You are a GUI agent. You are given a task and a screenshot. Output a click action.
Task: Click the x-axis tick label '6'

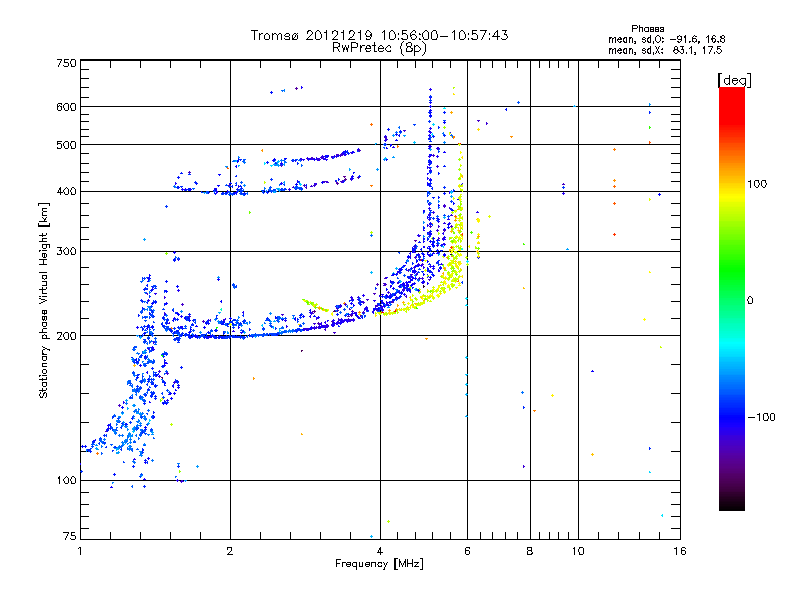[x=467, y=551]
